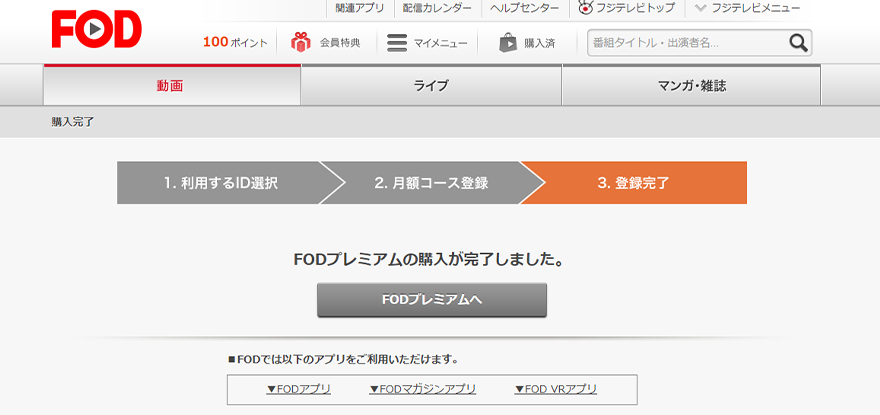Viewport: 880px width, 415px height.
Task: Open the gift box member benefits icon
Action: (301, 42)
